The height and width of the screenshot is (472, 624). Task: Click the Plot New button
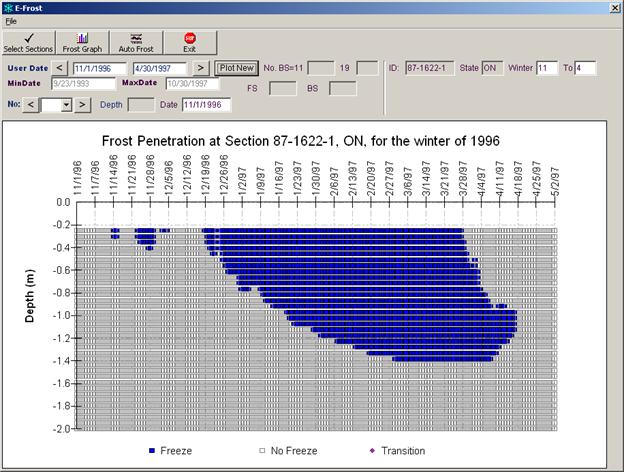coord(236,68)
